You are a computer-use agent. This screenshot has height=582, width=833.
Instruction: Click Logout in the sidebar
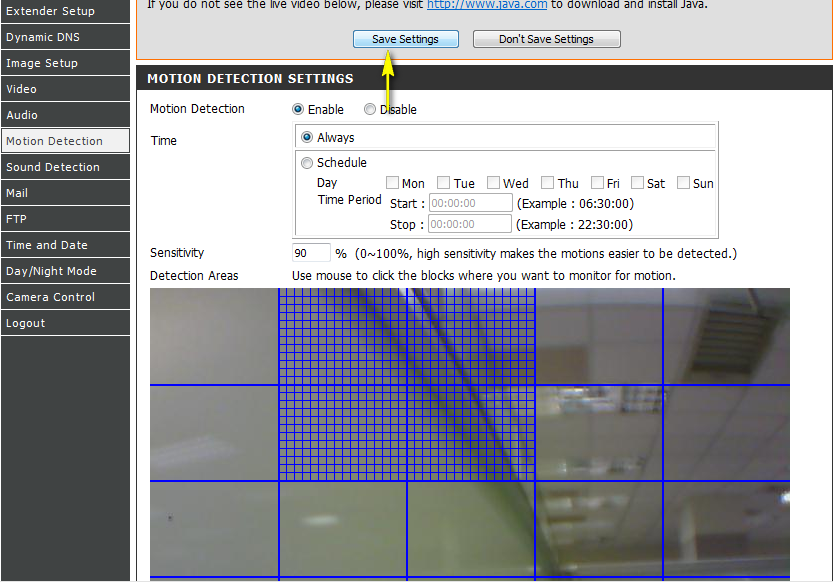point(65,323)
